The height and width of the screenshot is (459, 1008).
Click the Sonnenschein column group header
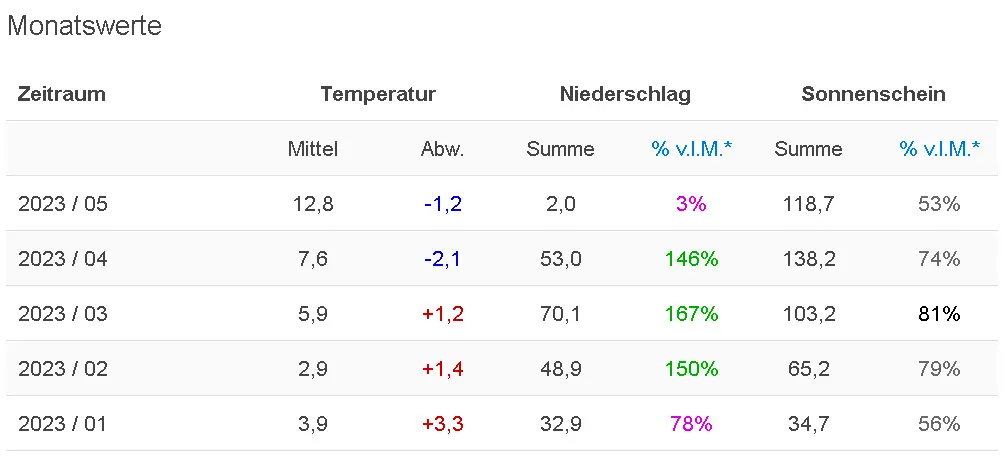873,95
